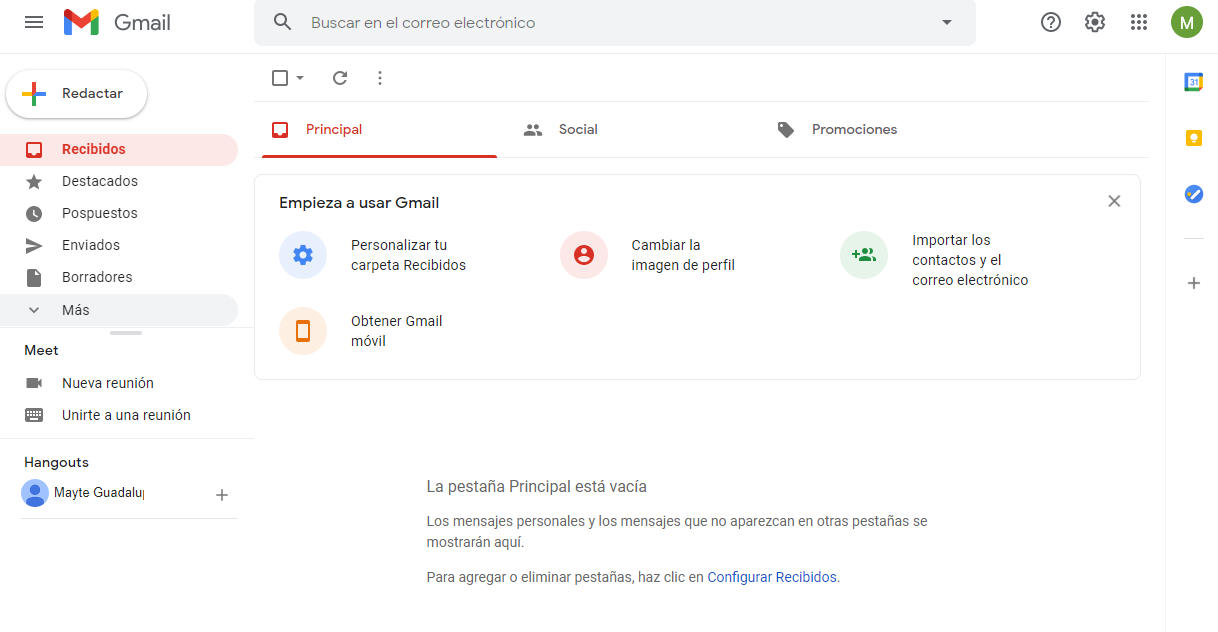Viewport: 1218px width, 632px height.
Task: Refresh the inbox
Action: point(340,78)
